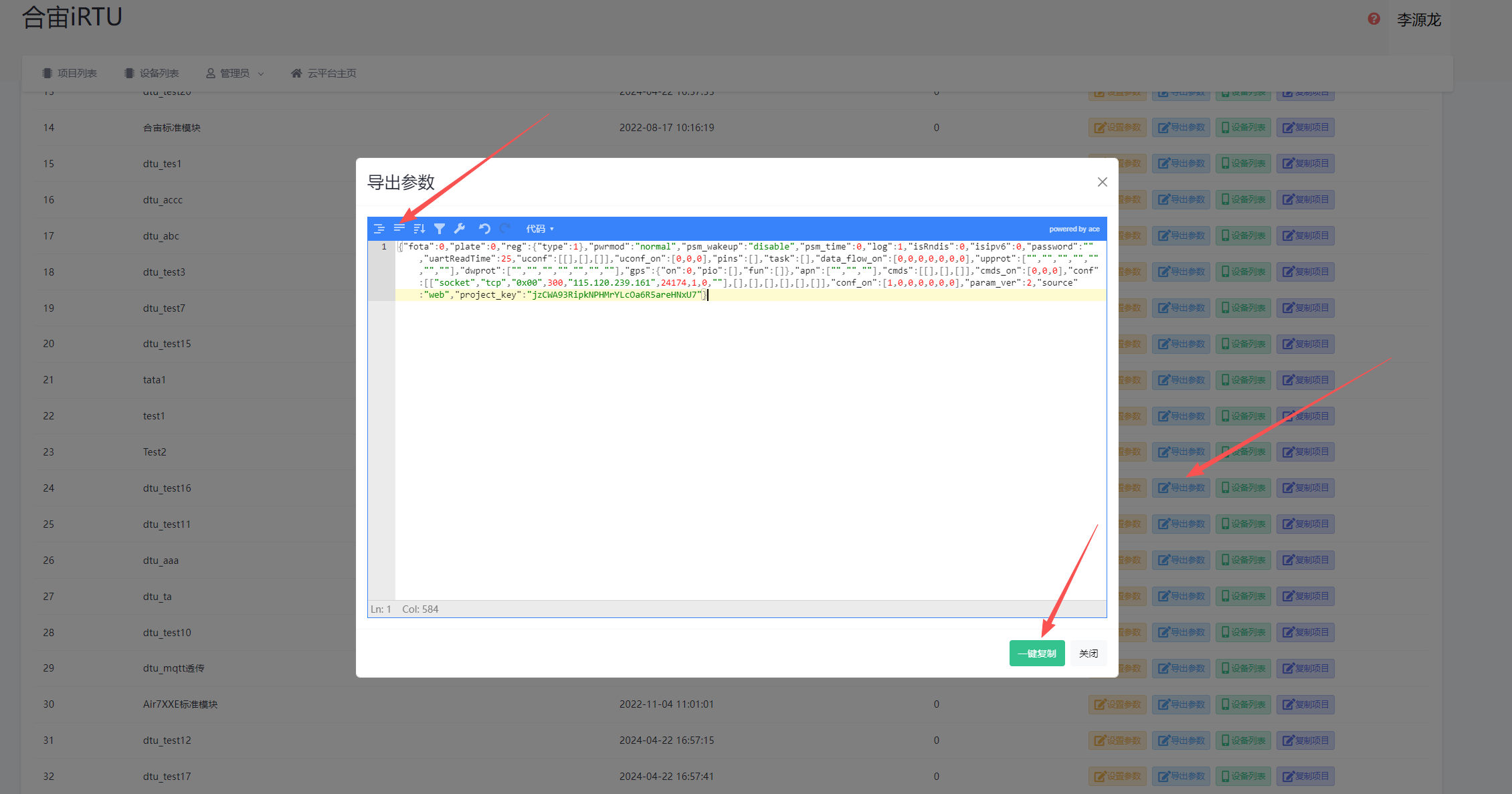Click 设备列表 for 合宙标准模块 row
1512x794 pixels.
(x=1243, y=128)
